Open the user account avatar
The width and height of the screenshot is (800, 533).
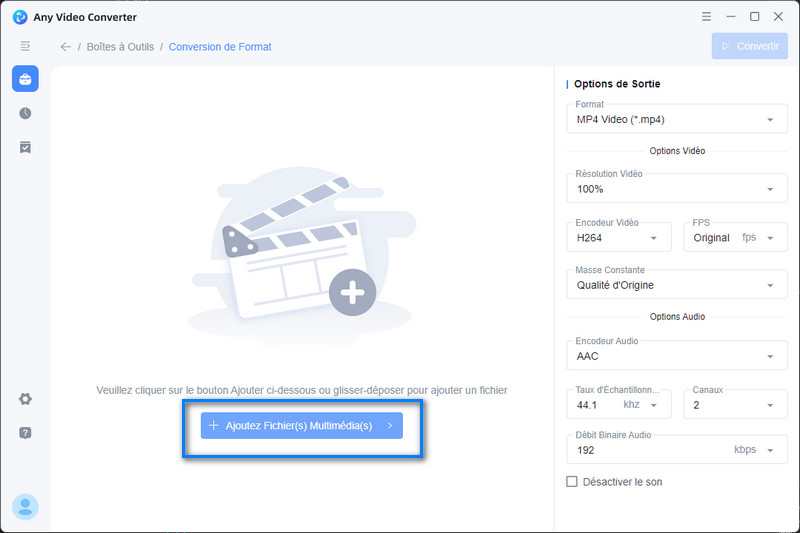tap(25, 507)
